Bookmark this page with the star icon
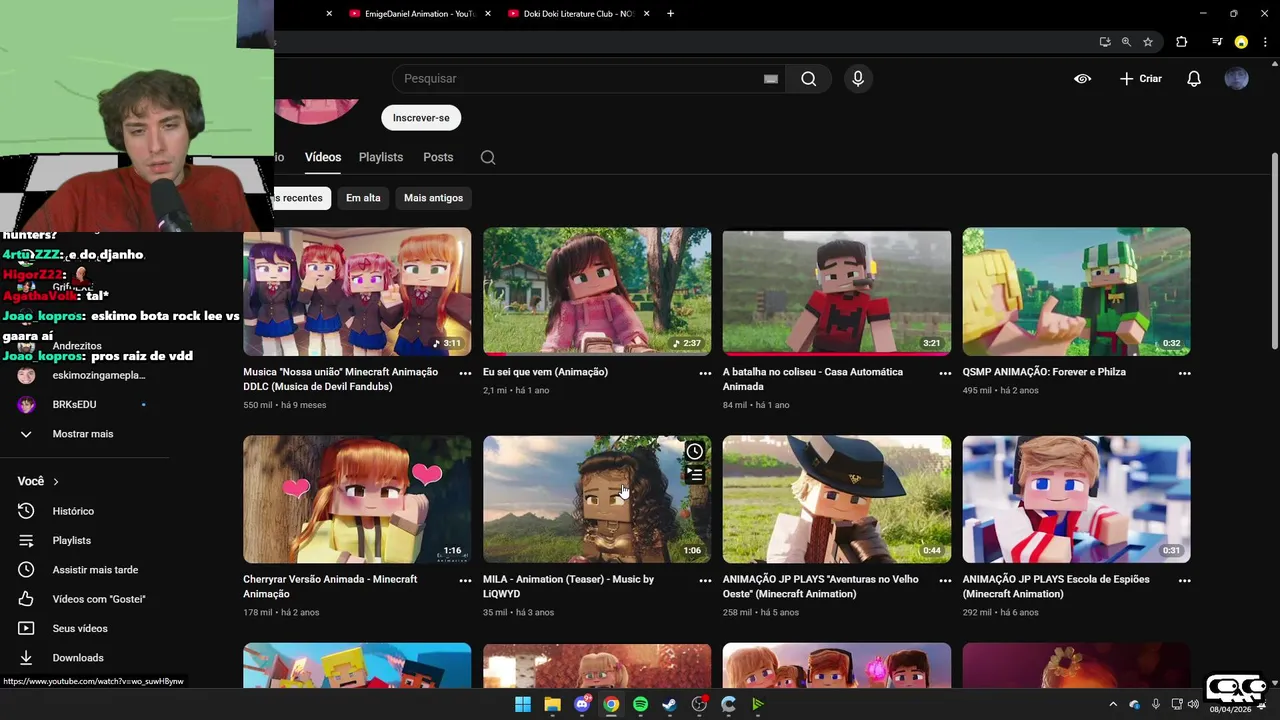This screenshot has height=720, width=1280. coord(1148,42)
